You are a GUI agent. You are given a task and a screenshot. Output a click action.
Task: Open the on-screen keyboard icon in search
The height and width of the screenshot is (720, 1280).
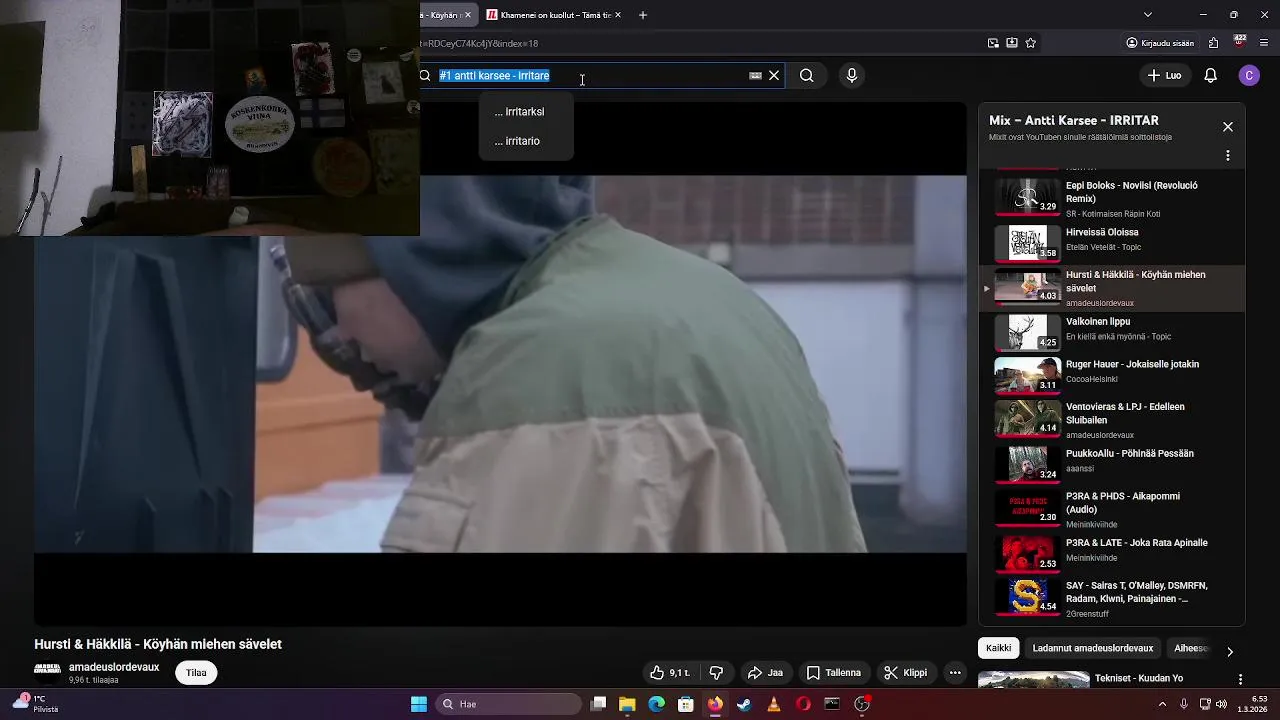755,76
